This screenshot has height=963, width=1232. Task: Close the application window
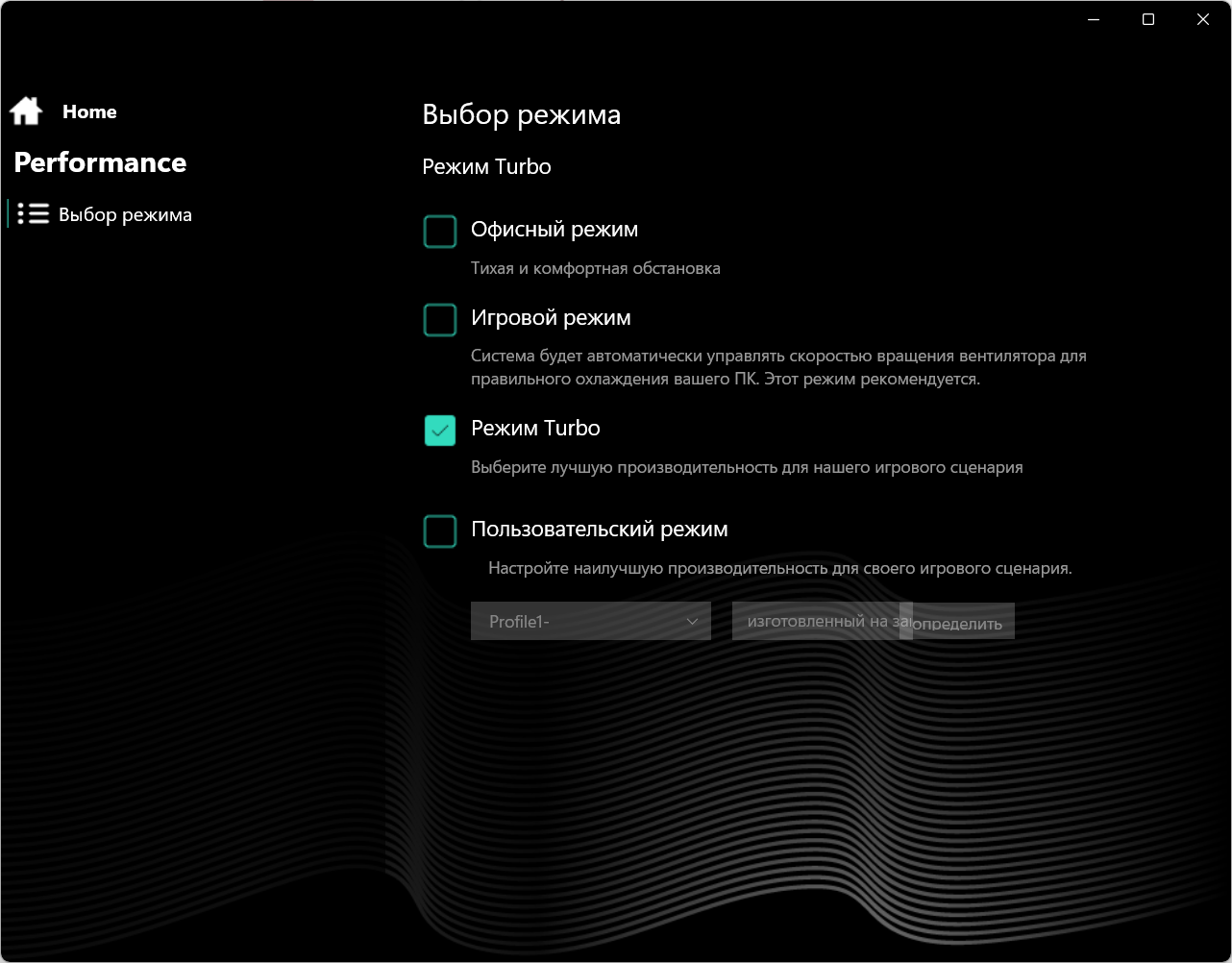1203,19
